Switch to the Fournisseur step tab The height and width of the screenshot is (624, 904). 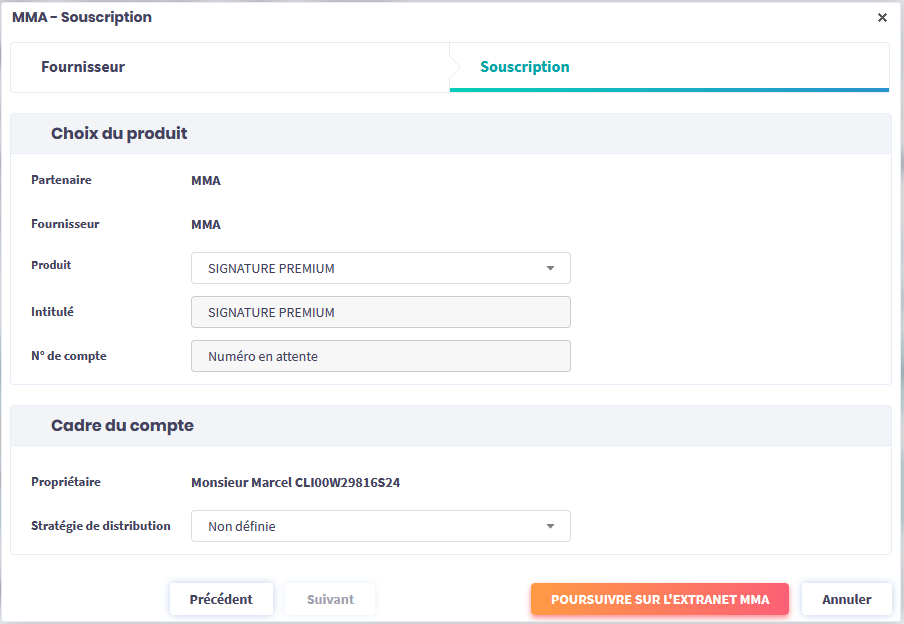[83, 67]
